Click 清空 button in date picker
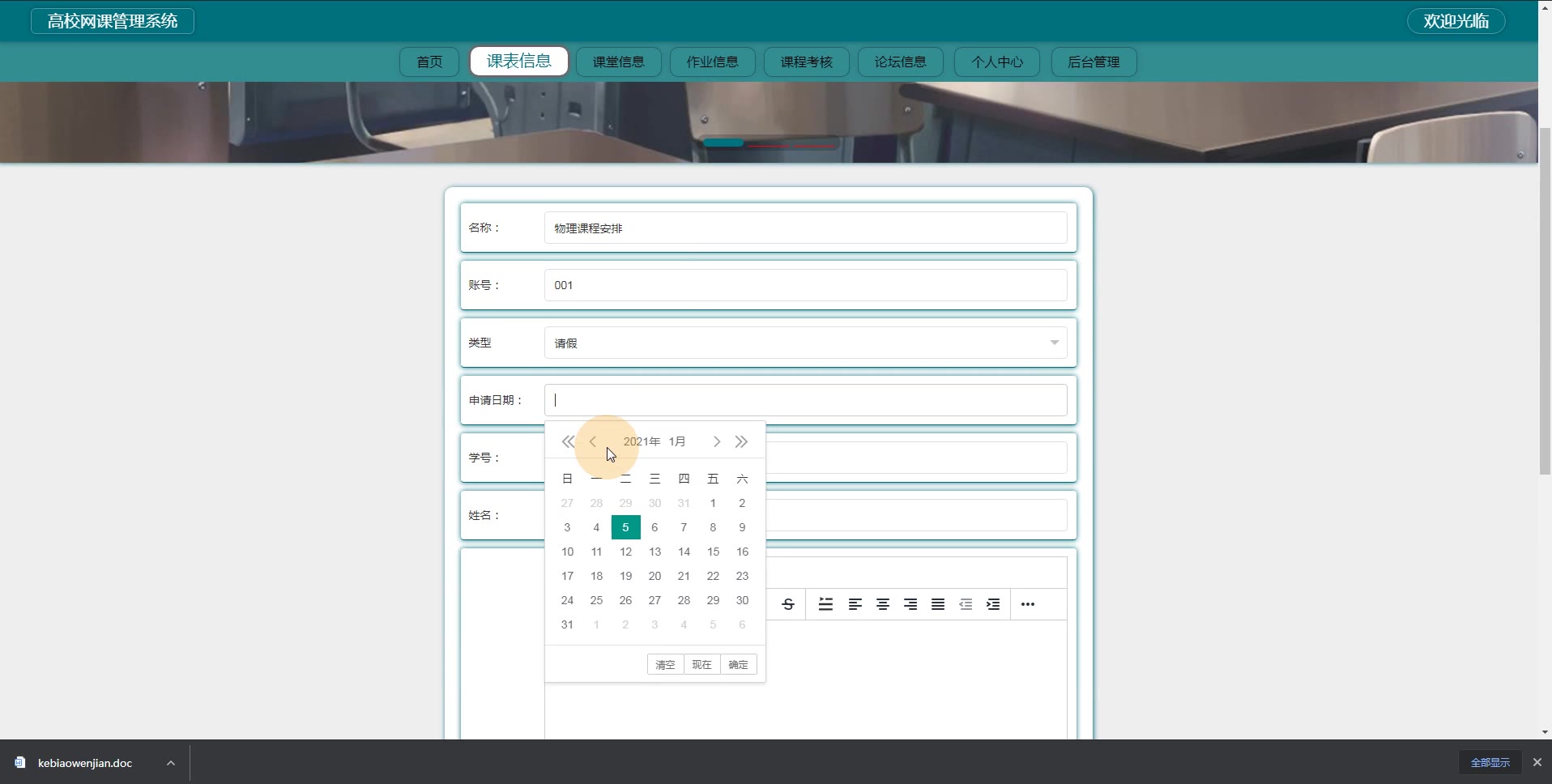The height and width of the screenshot is (784, 1552). tap(666, 664)
